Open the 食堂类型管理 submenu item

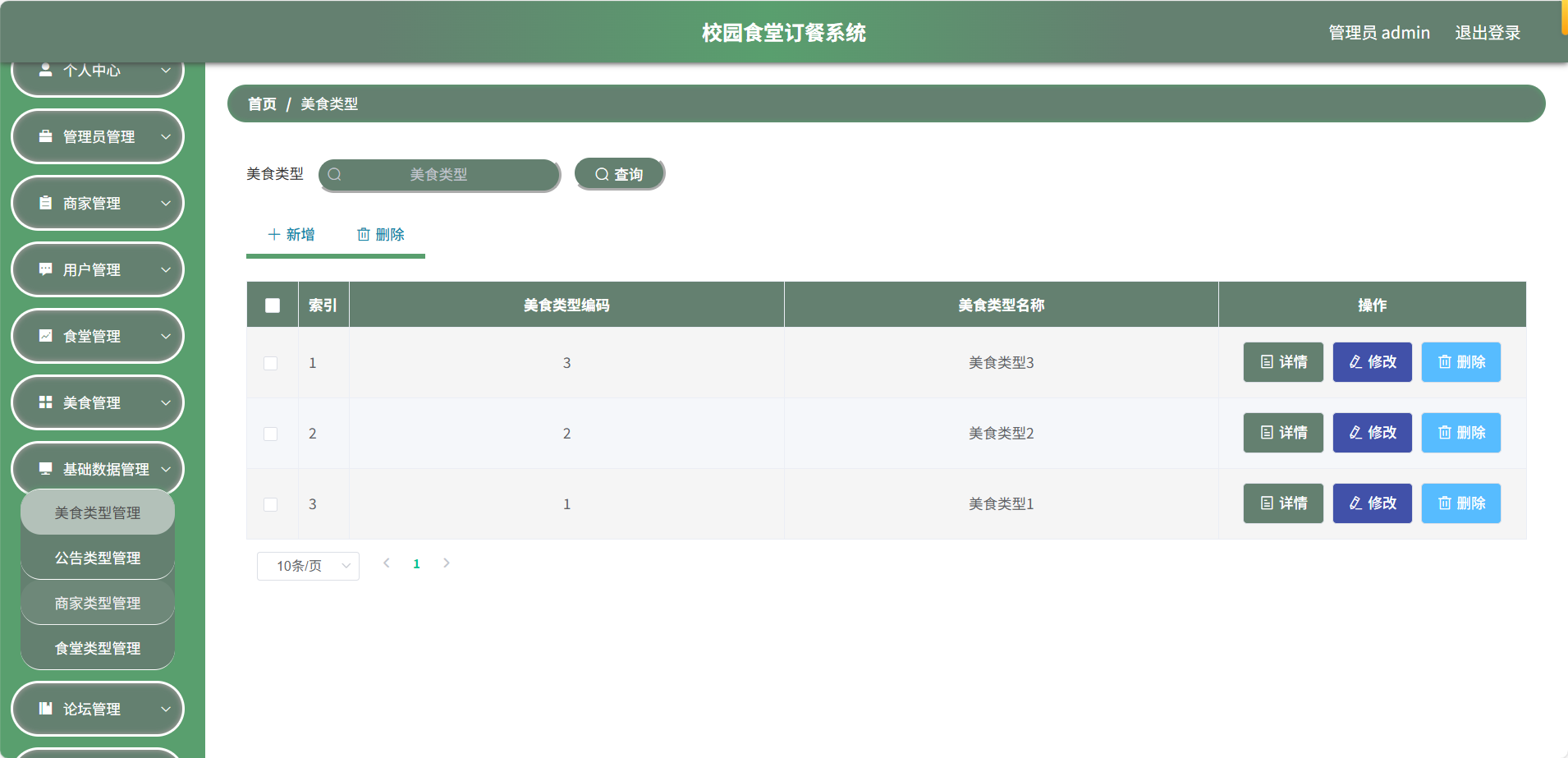pyautogui.click(x=98, y=648)
